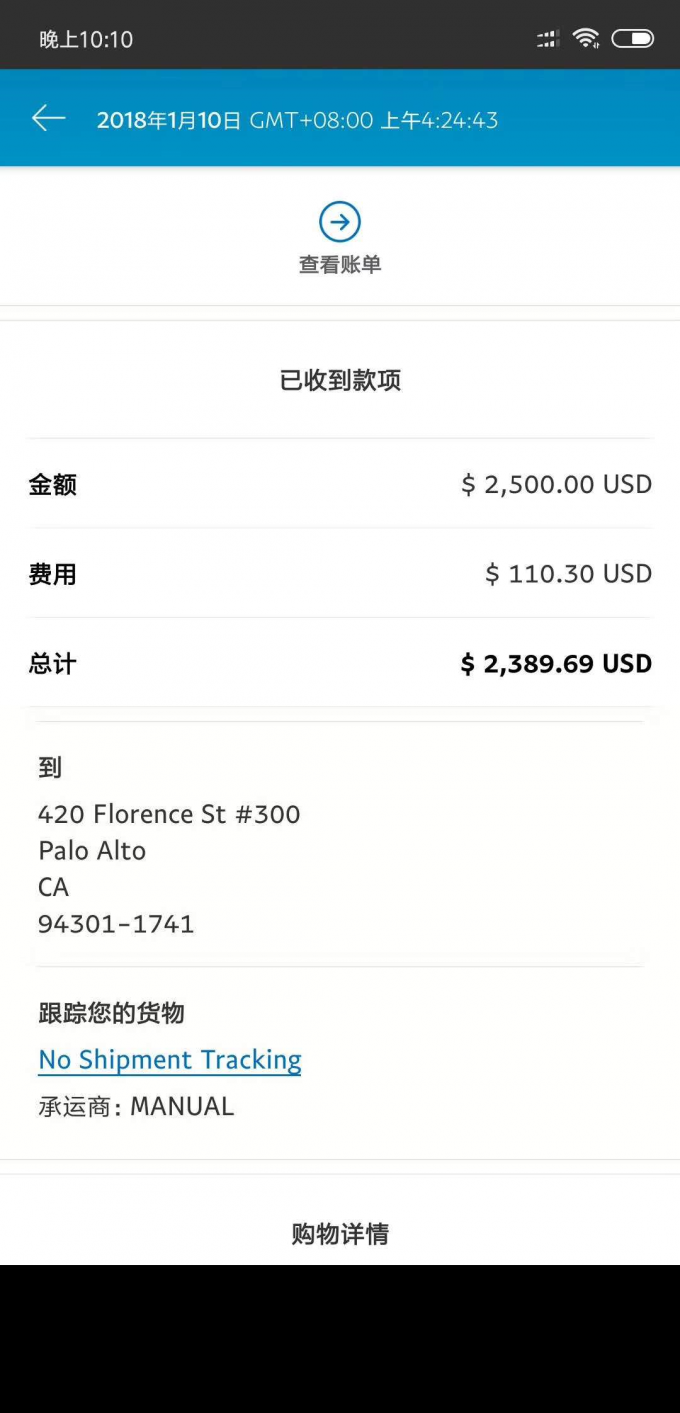Tap the circled arrow view-invoice icon

point(340,222)
